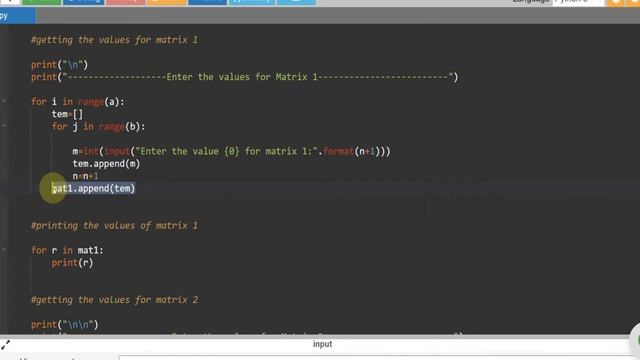
Task: Click the comment '#getting the values for matrix 2'
Action: (x=114, y=300)
